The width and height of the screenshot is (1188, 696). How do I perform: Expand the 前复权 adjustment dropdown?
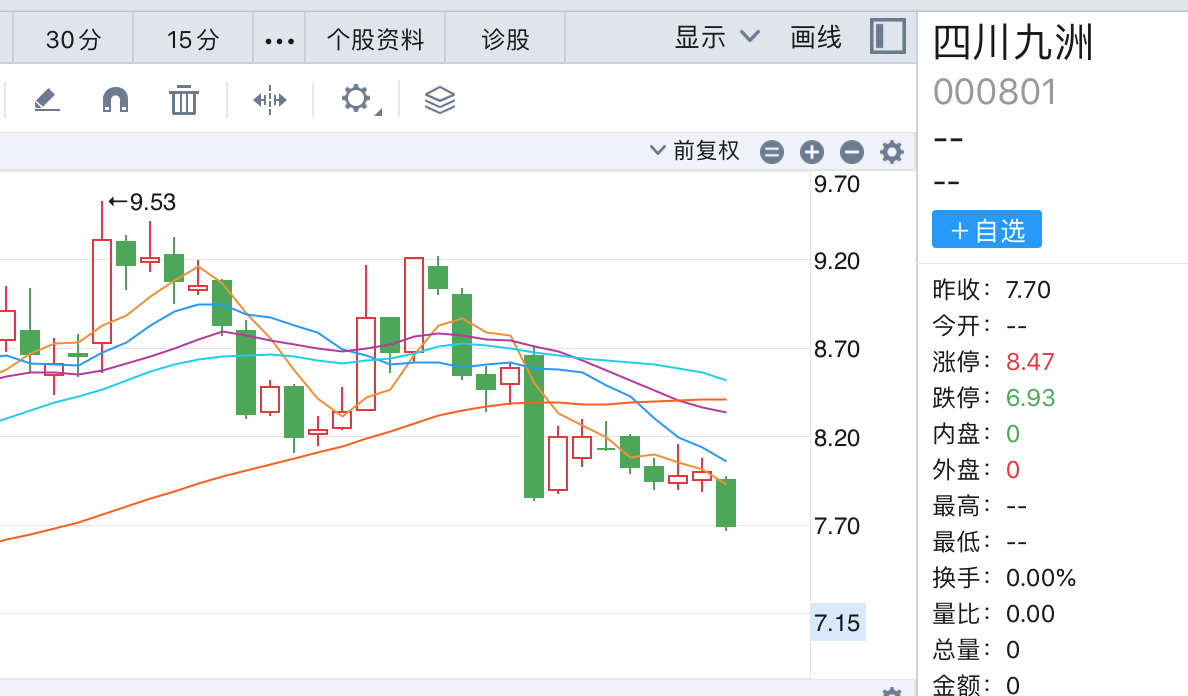pyautogui.click(x=695, y=151)
